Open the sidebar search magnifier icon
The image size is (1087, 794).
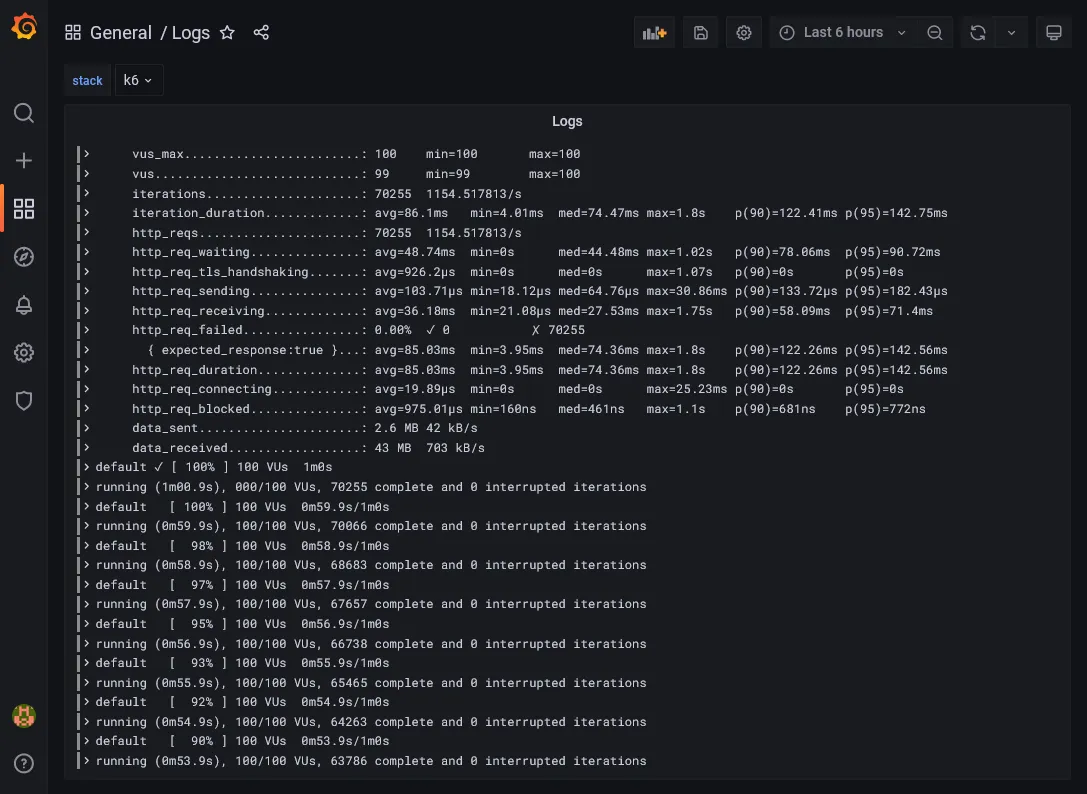24,113
